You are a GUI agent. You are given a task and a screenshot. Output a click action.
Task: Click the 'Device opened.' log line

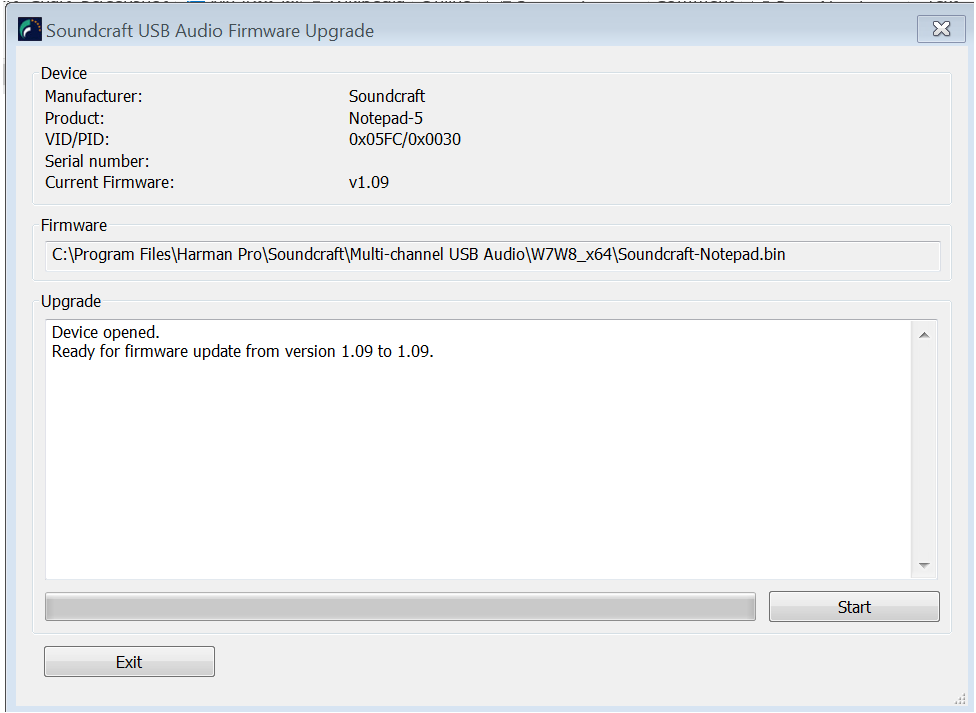(x=106, y=332)
